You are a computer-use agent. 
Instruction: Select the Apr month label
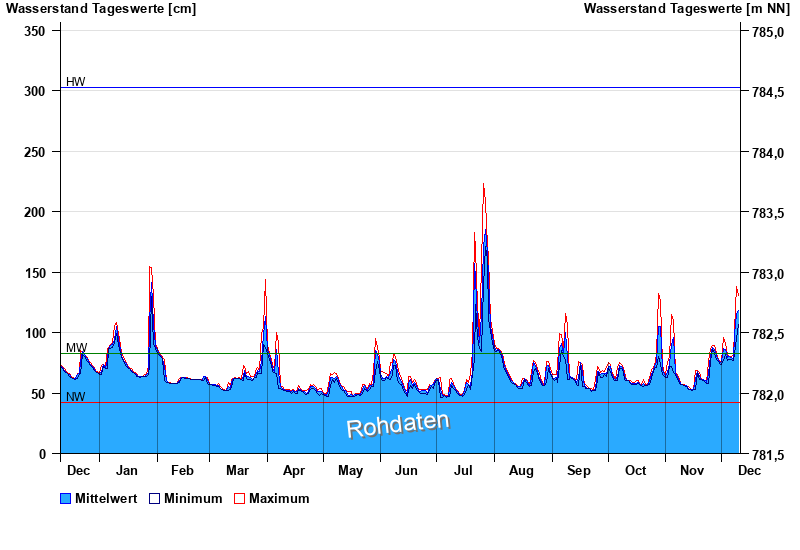tap(294, 470)
